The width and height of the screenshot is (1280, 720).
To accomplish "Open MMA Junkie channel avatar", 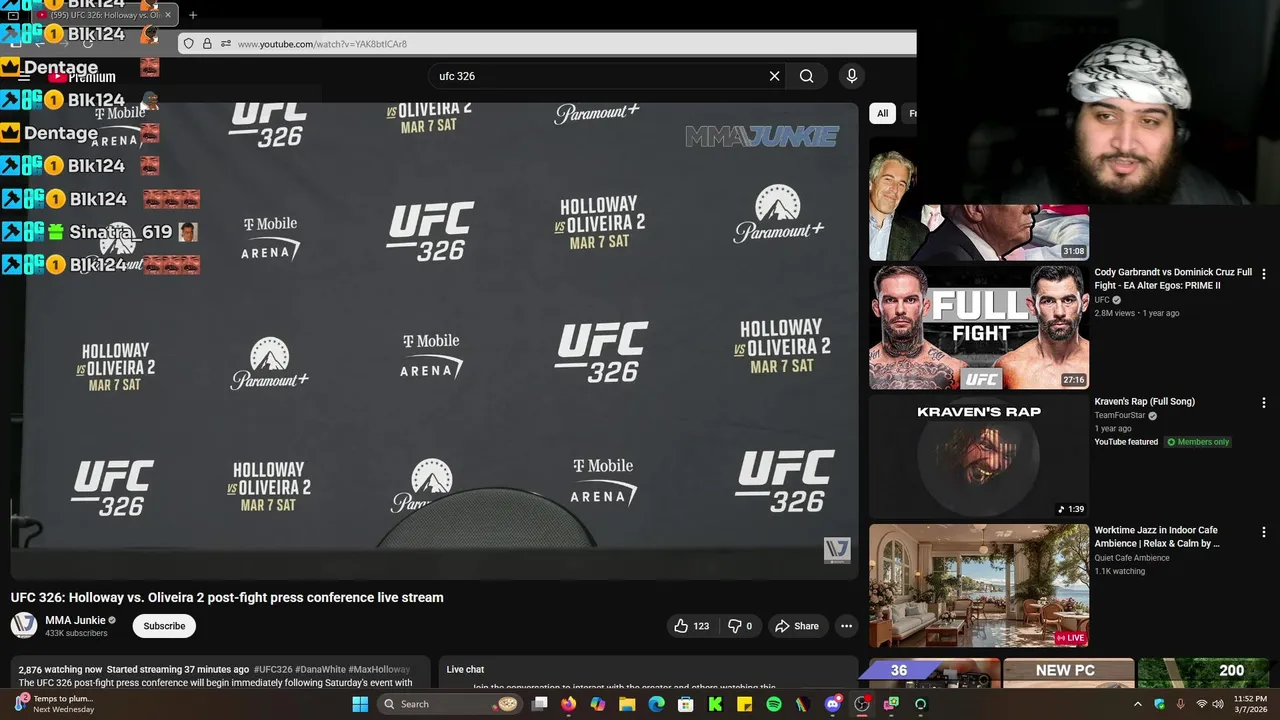I will click(x=24, y=626).
